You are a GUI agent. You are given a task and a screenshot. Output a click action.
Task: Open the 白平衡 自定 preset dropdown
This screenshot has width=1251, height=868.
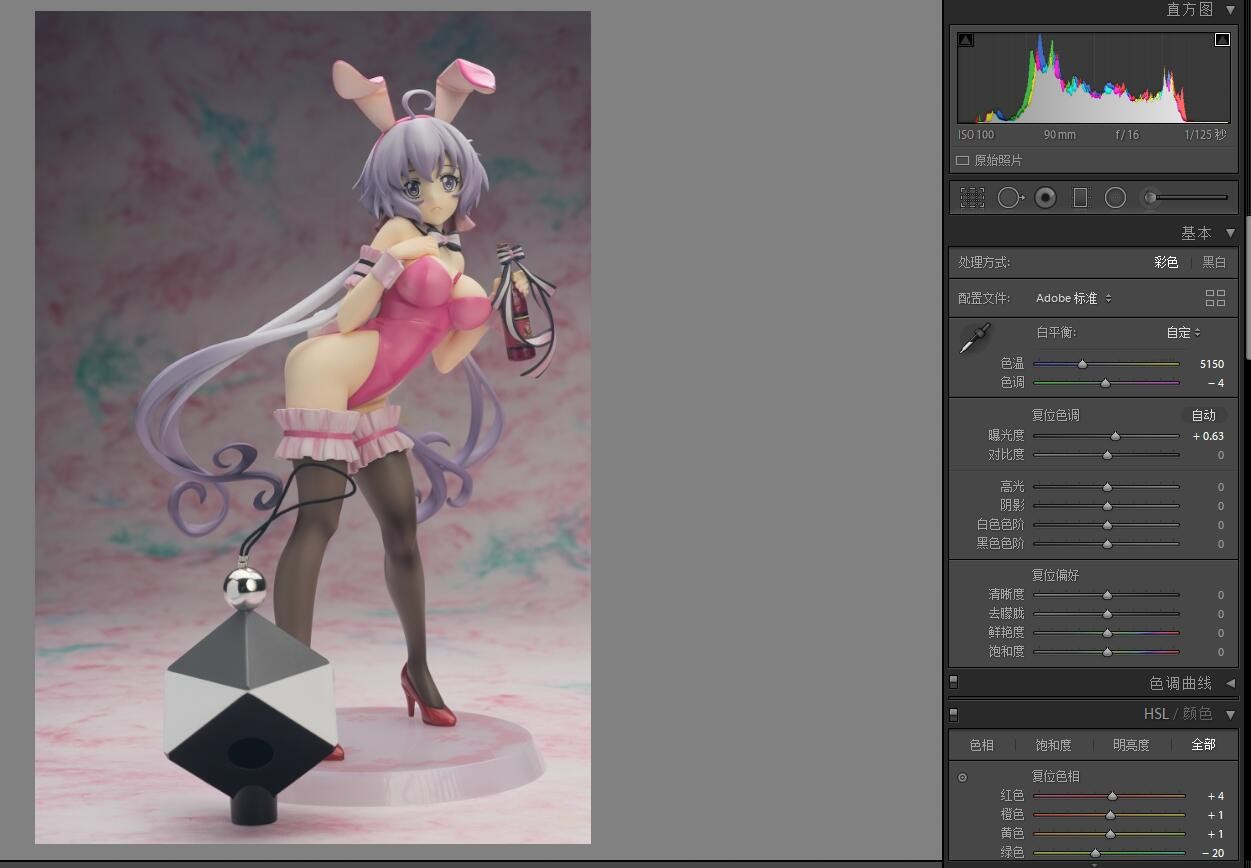pos(1183,333)
